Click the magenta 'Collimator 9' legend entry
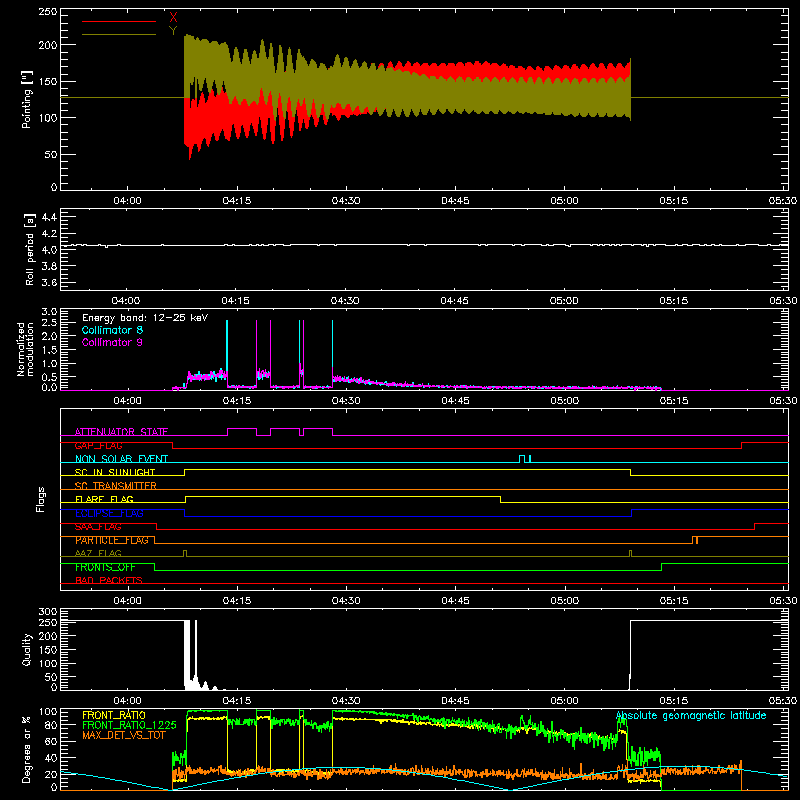Viewport: 800px width, 800px height. point(112,342)
